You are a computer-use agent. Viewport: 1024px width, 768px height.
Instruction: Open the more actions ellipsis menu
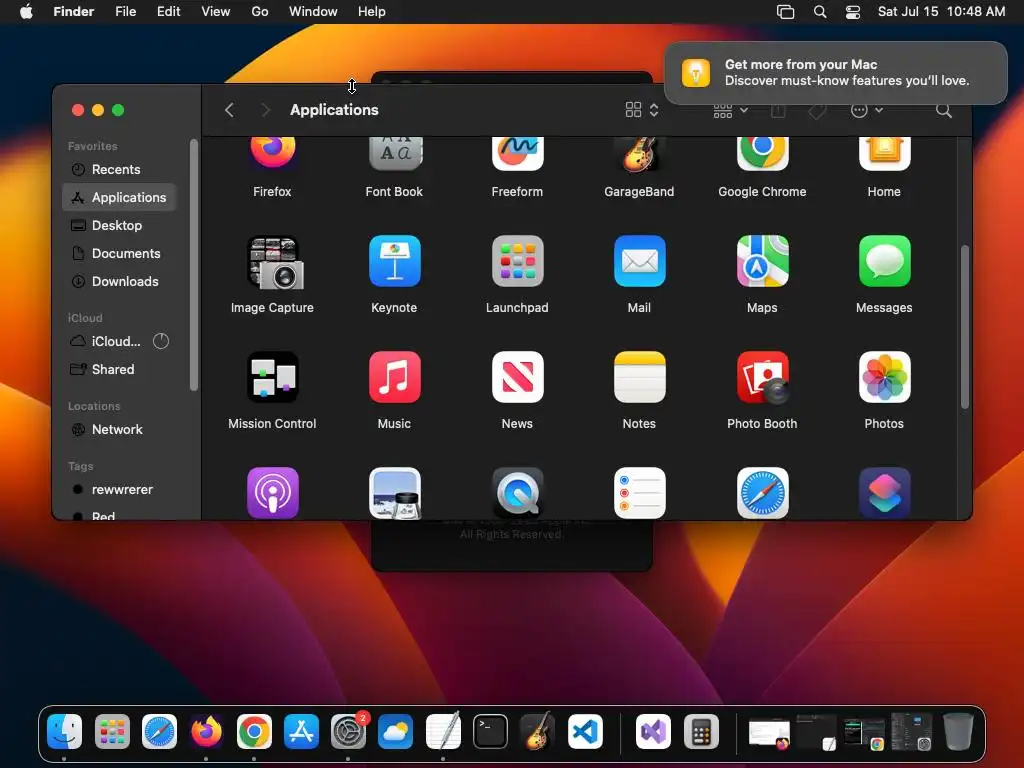click(867, 110)
